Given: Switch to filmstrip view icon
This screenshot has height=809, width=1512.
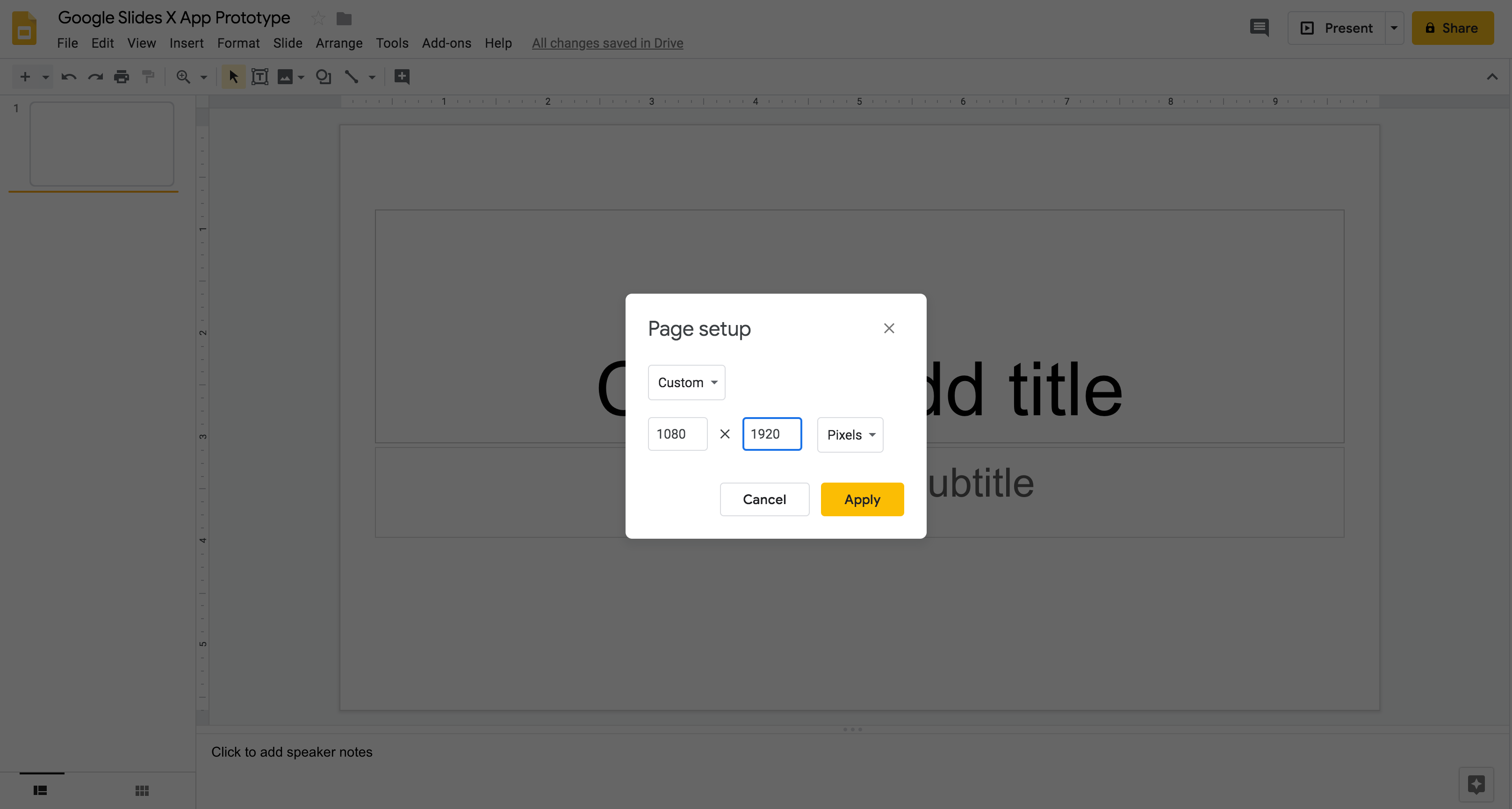Looking at the screenshot, I should 41,790.
